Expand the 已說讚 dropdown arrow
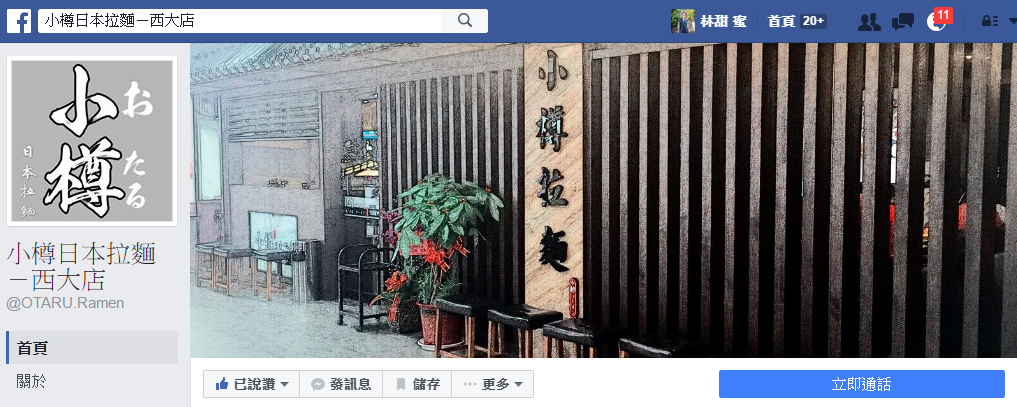The width and height of the screenshot is (1017, 407). 285,384
